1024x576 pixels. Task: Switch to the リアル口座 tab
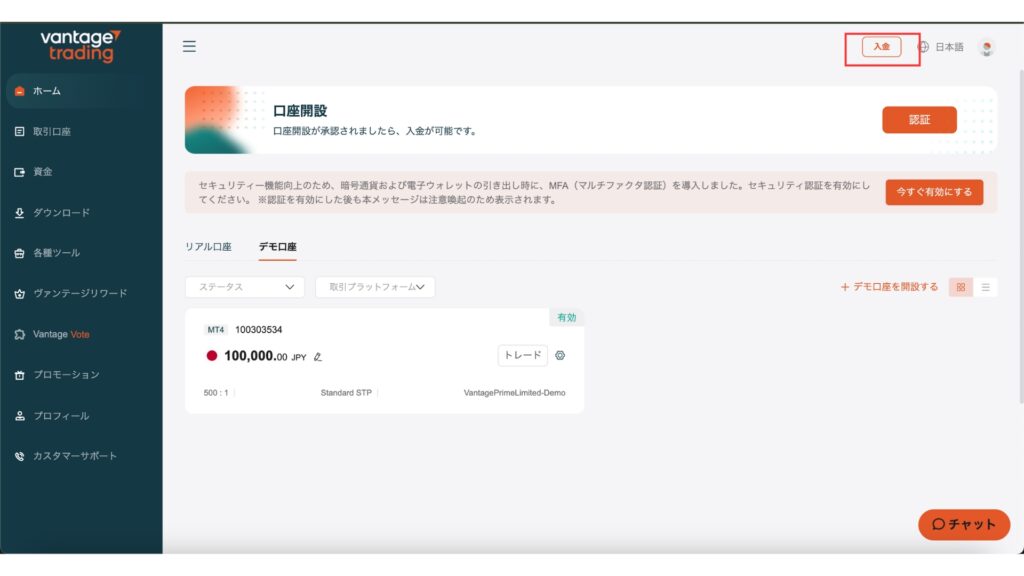point(208,246)
